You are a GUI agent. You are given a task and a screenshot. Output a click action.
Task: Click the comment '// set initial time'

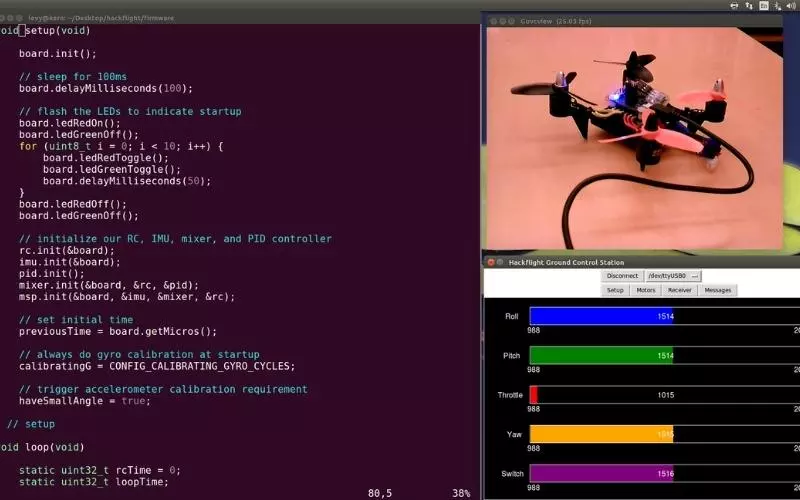click(x=76, y=320)
